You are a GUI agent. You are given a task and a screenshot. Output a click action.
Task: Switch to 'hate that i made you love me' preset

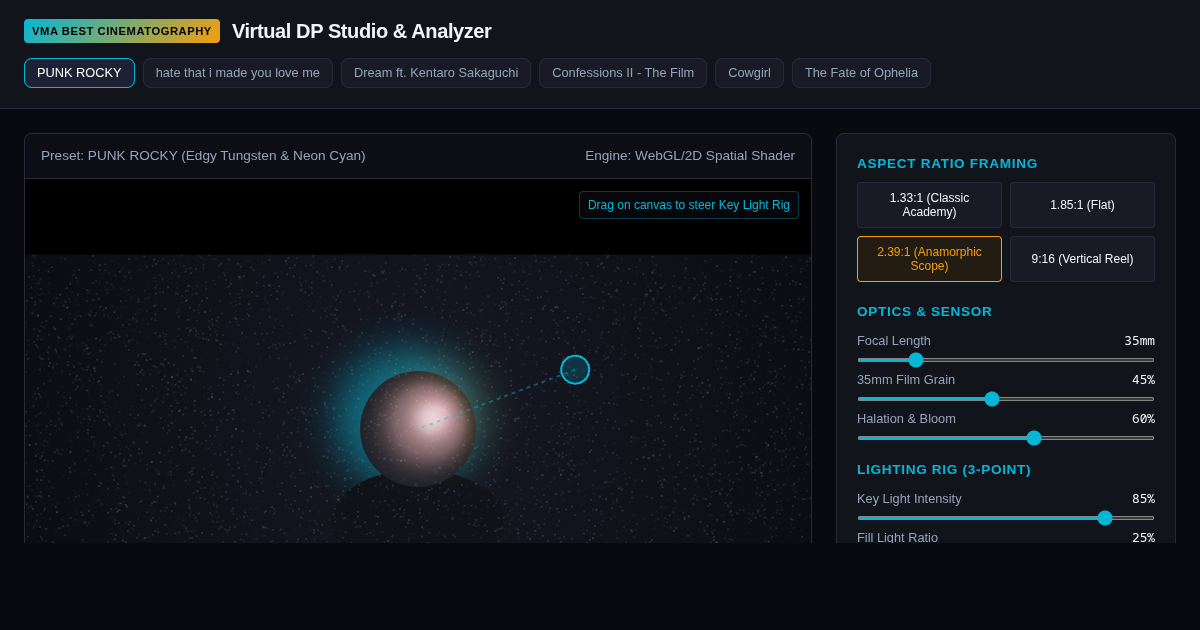click(238, 73)
